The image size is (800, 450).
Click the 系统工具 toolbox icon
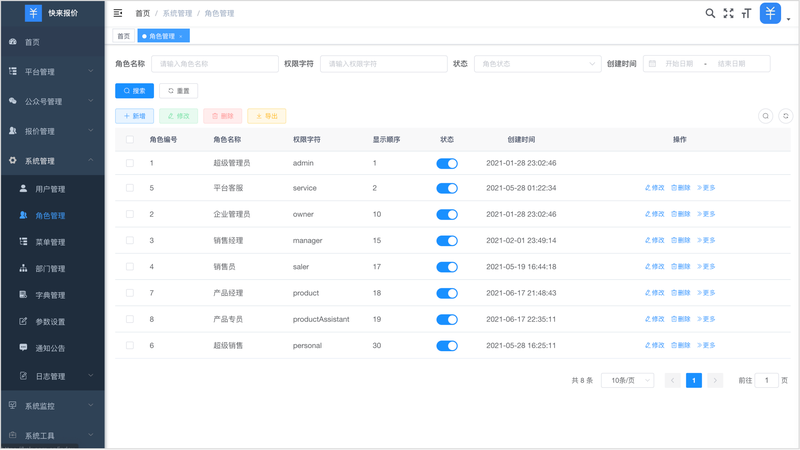[x=13, y=435]
